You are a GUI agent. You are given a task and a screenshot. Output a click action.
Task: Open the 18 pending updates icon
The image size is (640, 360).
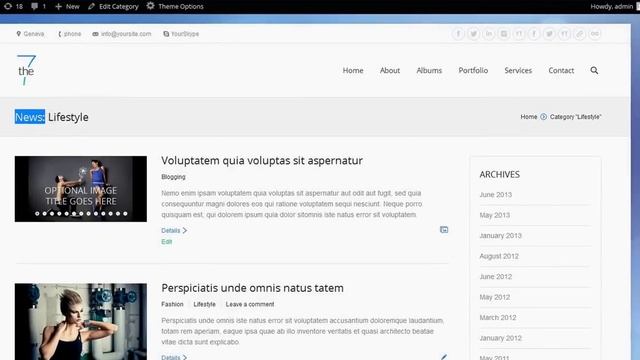(x=13, y=7)
